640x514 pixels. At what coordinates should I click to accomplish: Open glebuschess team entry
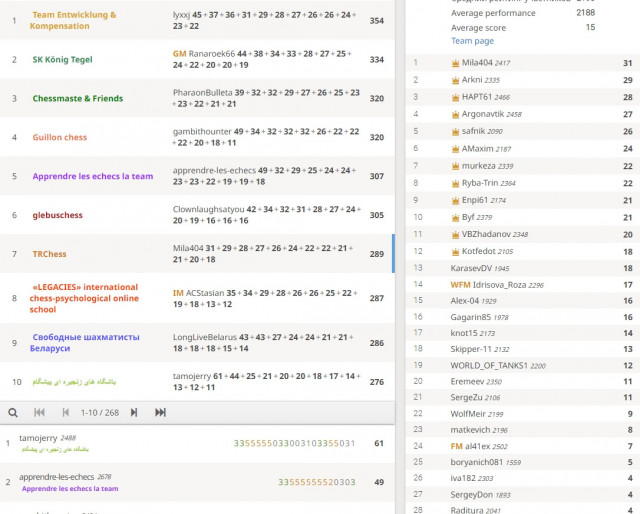[x=58, y=215]
